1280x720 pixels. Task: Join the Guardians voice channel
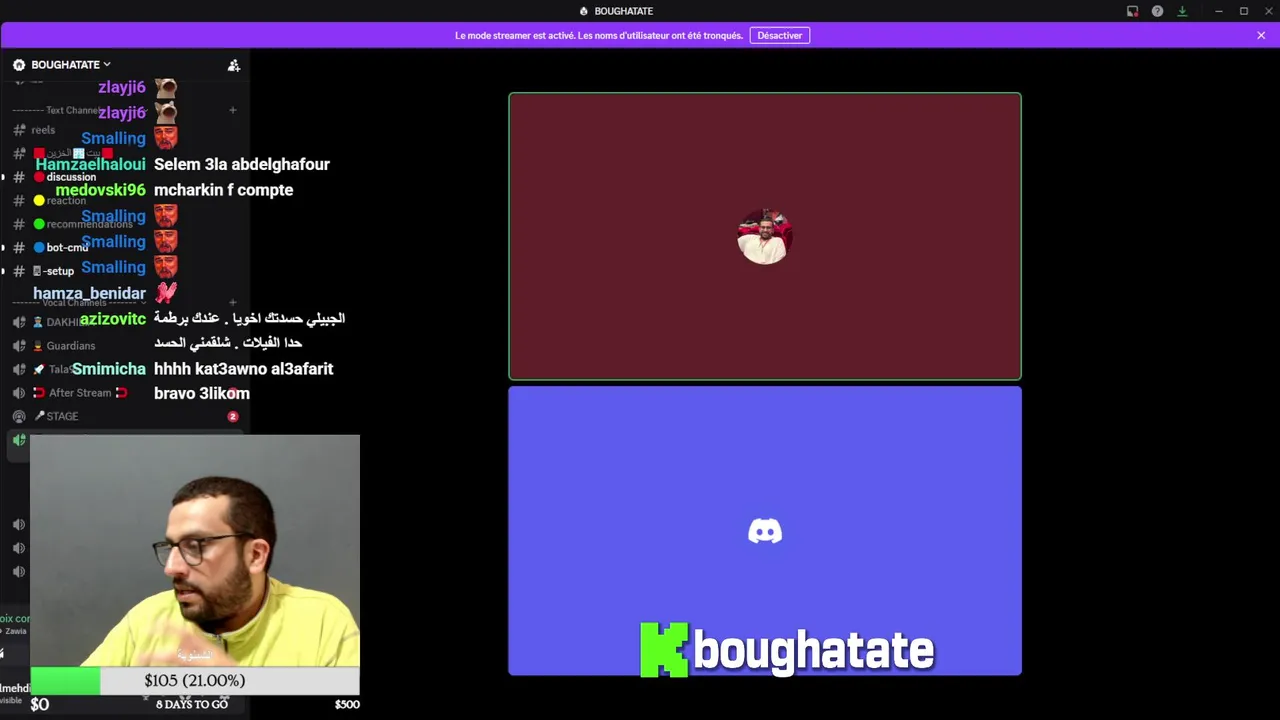(x=70, y=346)
